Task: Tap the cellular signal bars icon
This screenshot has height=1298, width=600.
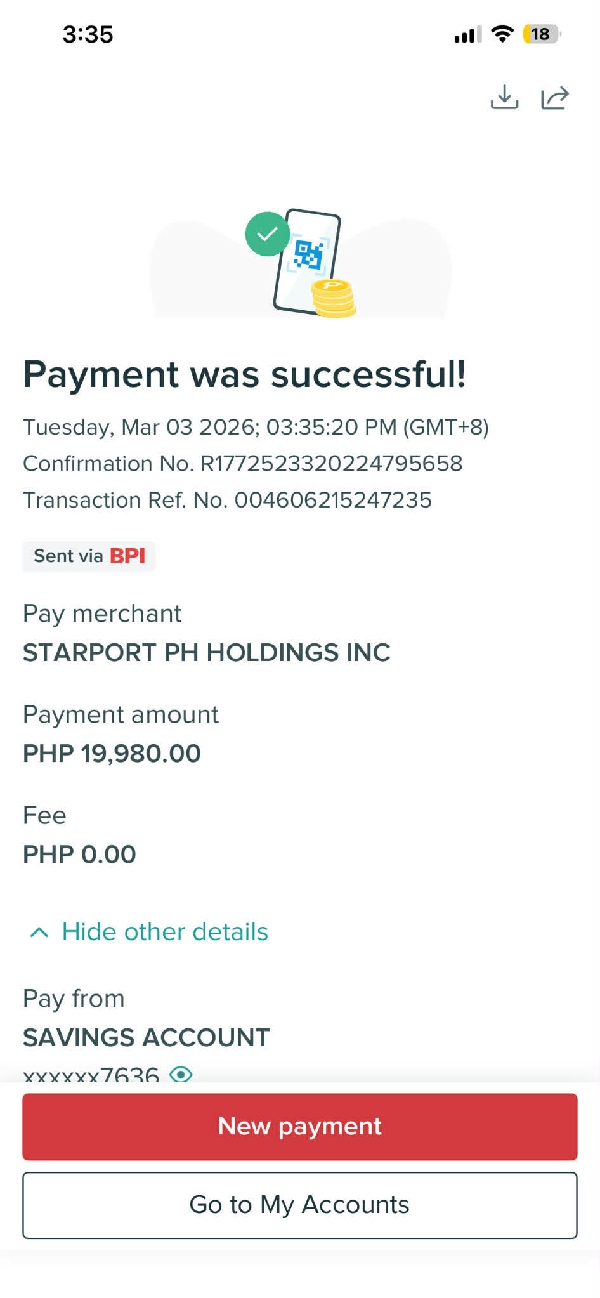Action: pyautogui.click(x=467, y=35)
